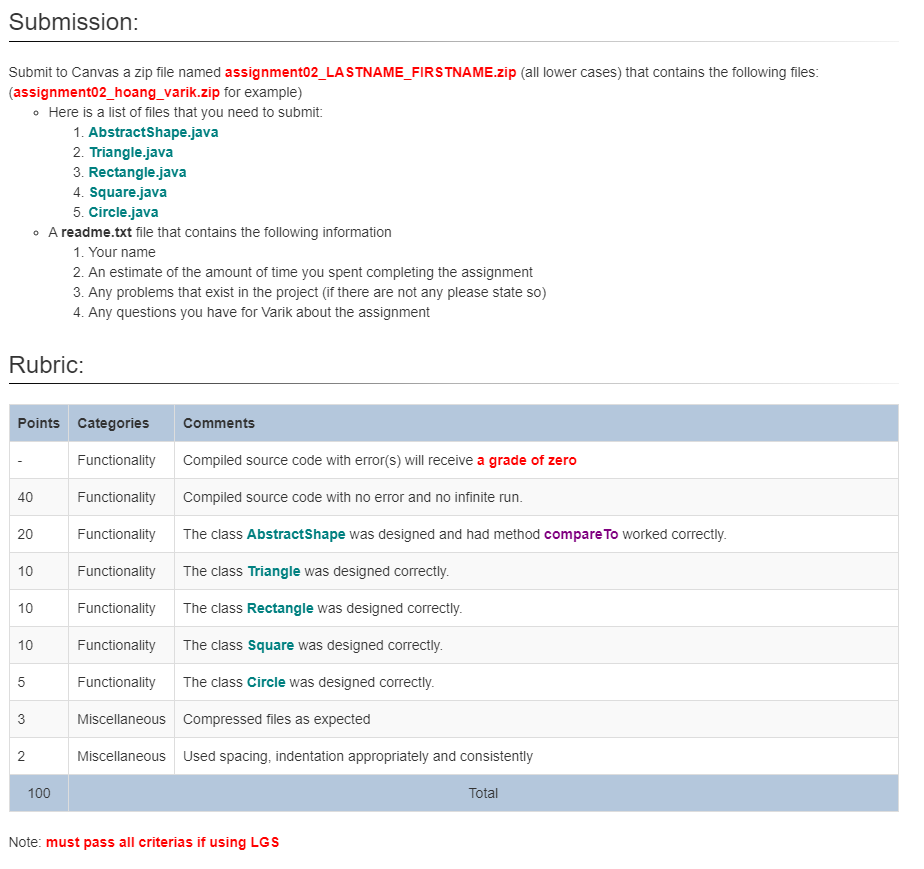The image size is (924, 869).
Task: Open the AbstractShape.java file link
Action: click(x=152, y=132)
